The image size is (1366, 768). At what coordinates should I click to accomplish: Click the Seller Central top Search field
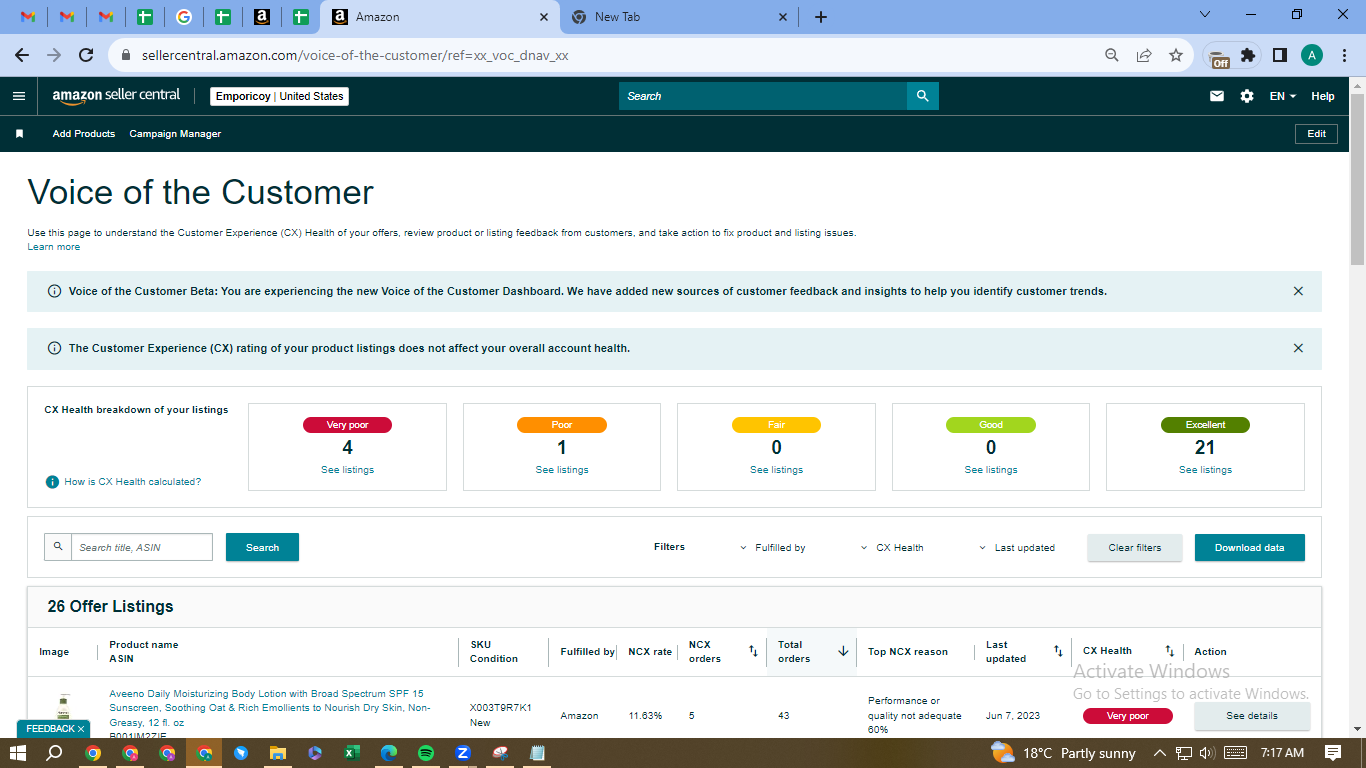(x=763, y=96)
